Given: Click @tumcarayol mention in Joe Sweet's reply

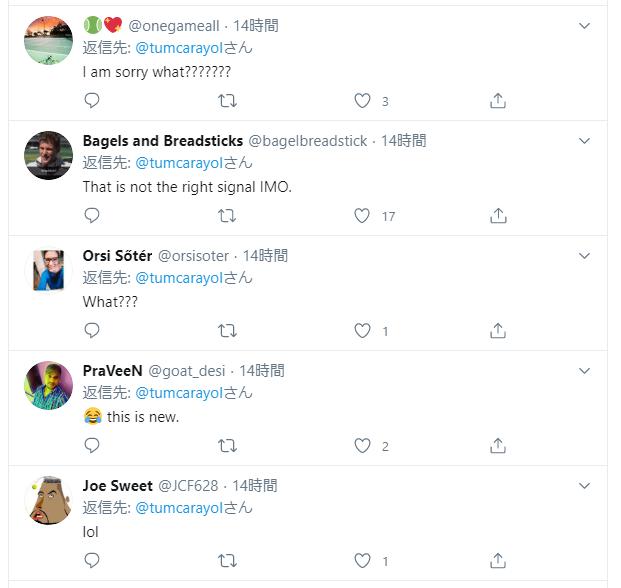Looking at the screenshot, I should coord(178,508).
